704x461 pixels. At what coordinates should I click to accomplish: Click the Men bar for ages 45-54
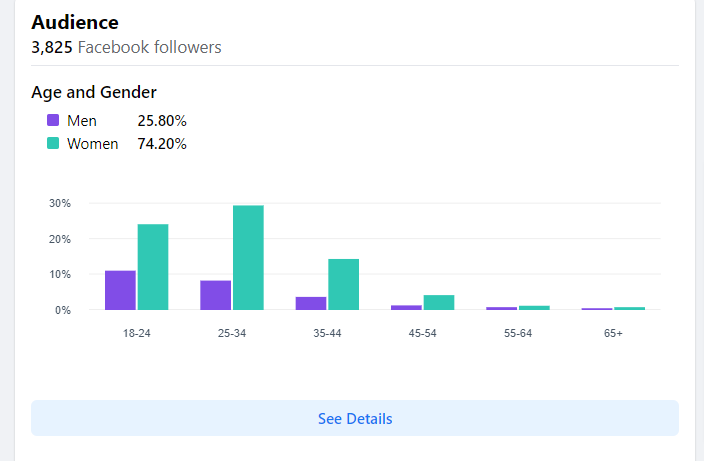[x=406, y=307]
